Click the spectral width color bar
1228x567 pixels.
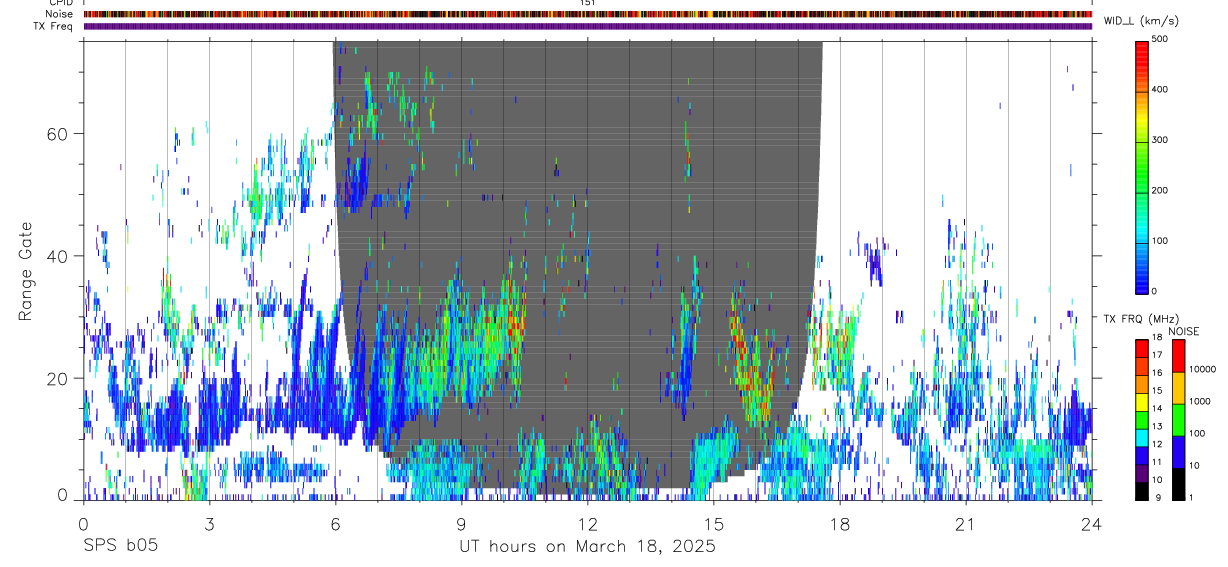click(x=1142, y=166)
